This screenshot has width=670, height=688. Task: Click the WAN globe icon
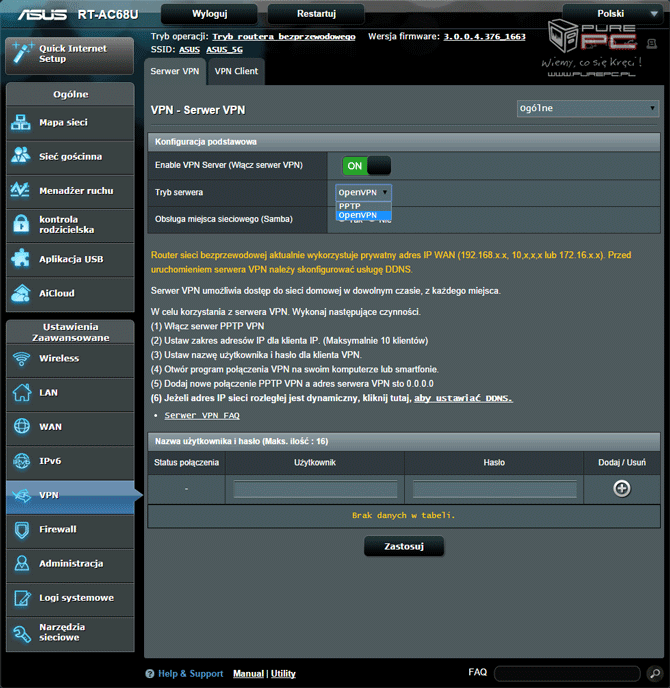[x=21, y=426]
